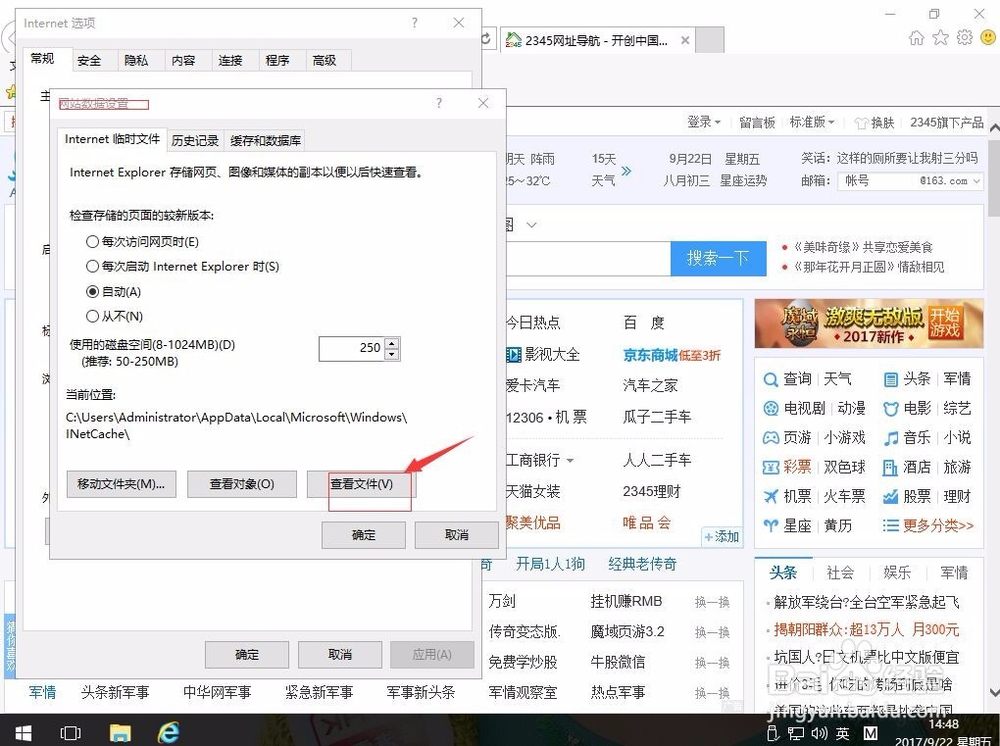1000x746 pixels.
Task: Click the 彩票 lottery ticket icon
Action: tap(770, 466)
